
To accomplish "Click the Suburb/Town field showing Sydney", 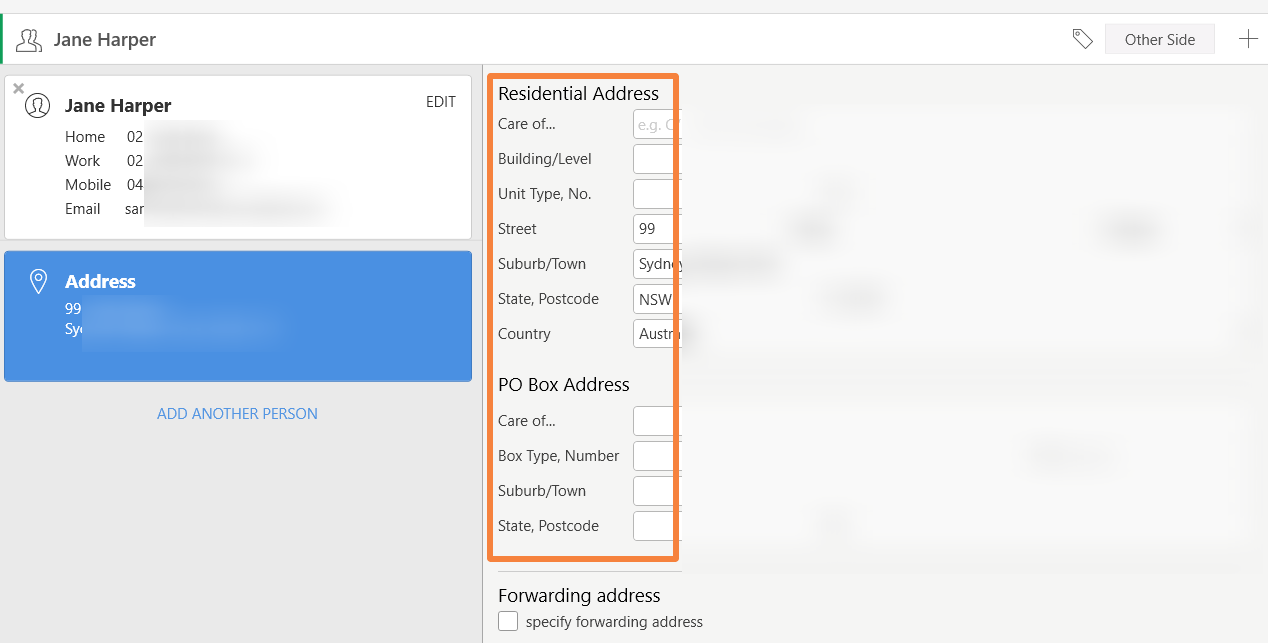I will pos(656,264).
